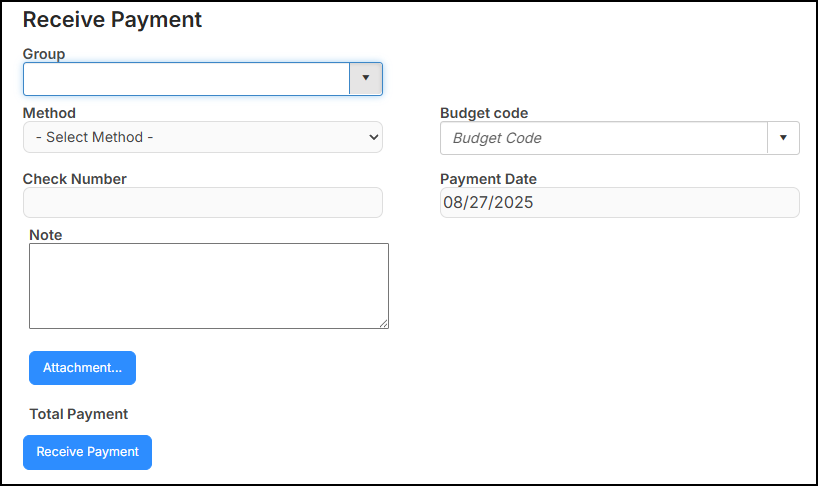Viewport: 818px width, 486px height.
Task: Click the Budget code label
Action: point(484,113)
